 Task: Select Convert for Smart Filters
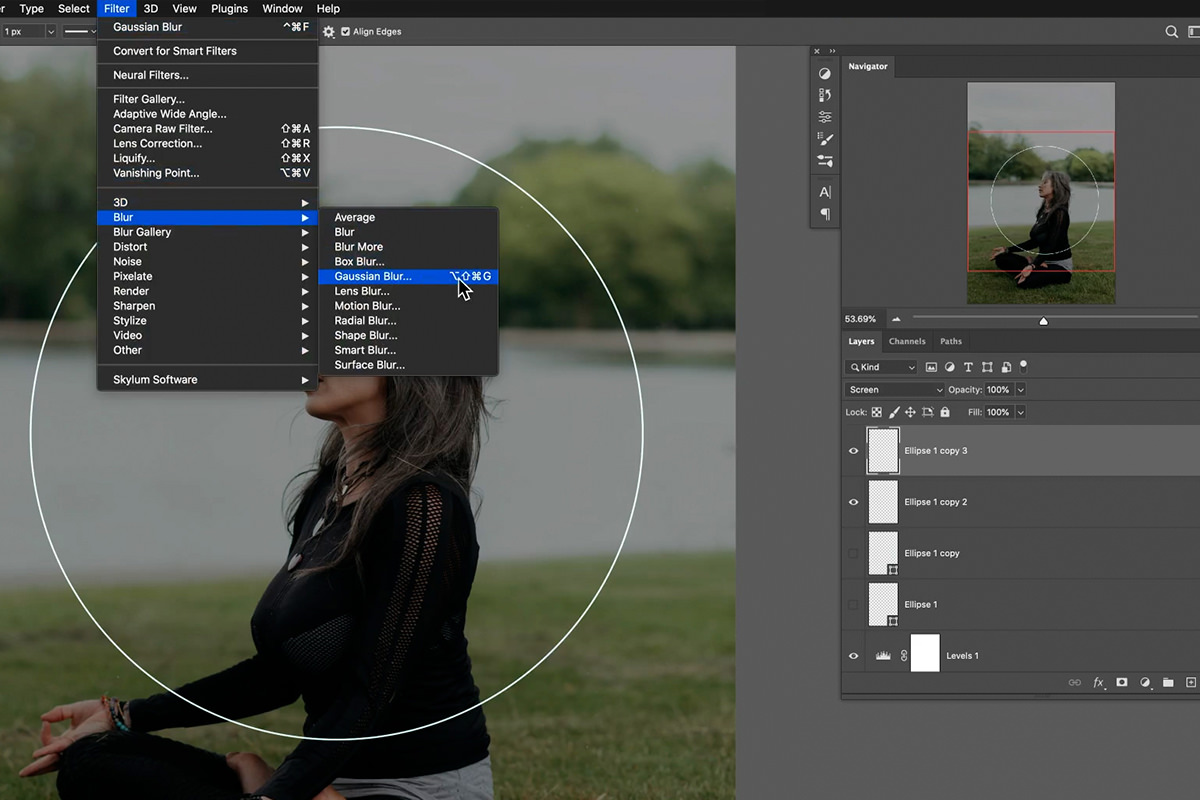click(x=175, y=51)
